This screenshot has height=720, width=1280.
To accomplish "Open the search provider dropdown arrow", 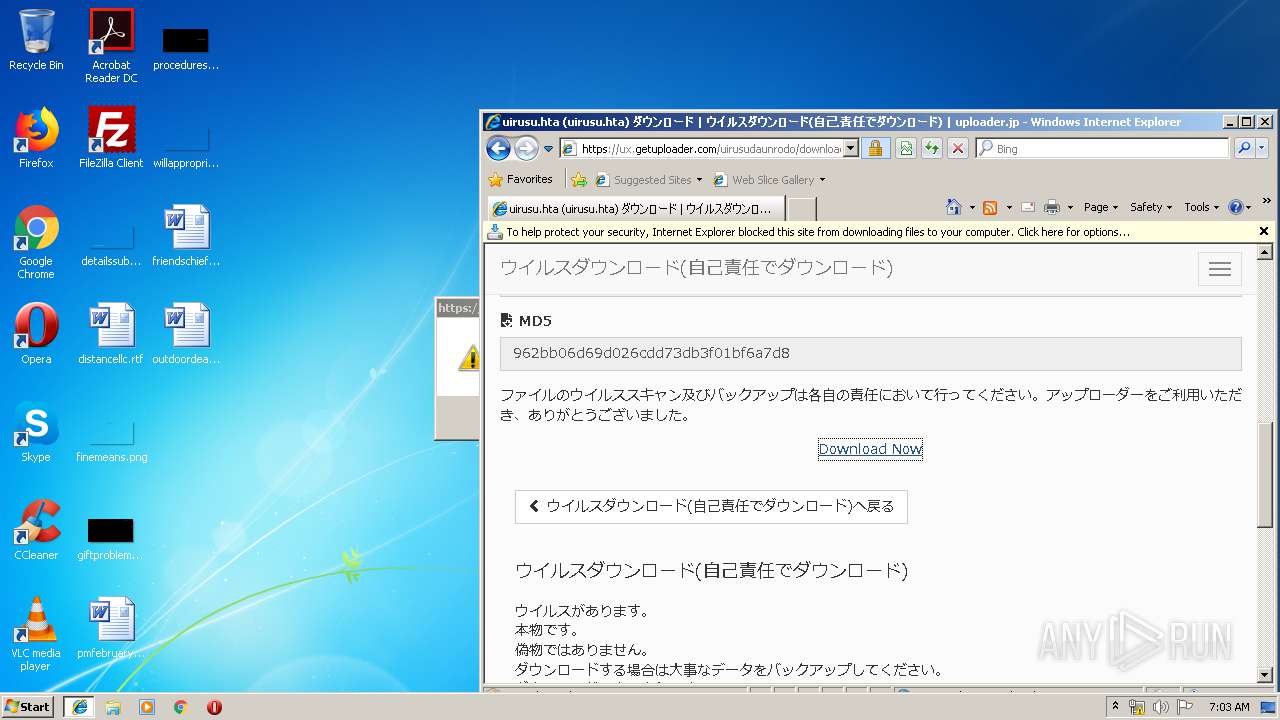I will click(1261, 148).
